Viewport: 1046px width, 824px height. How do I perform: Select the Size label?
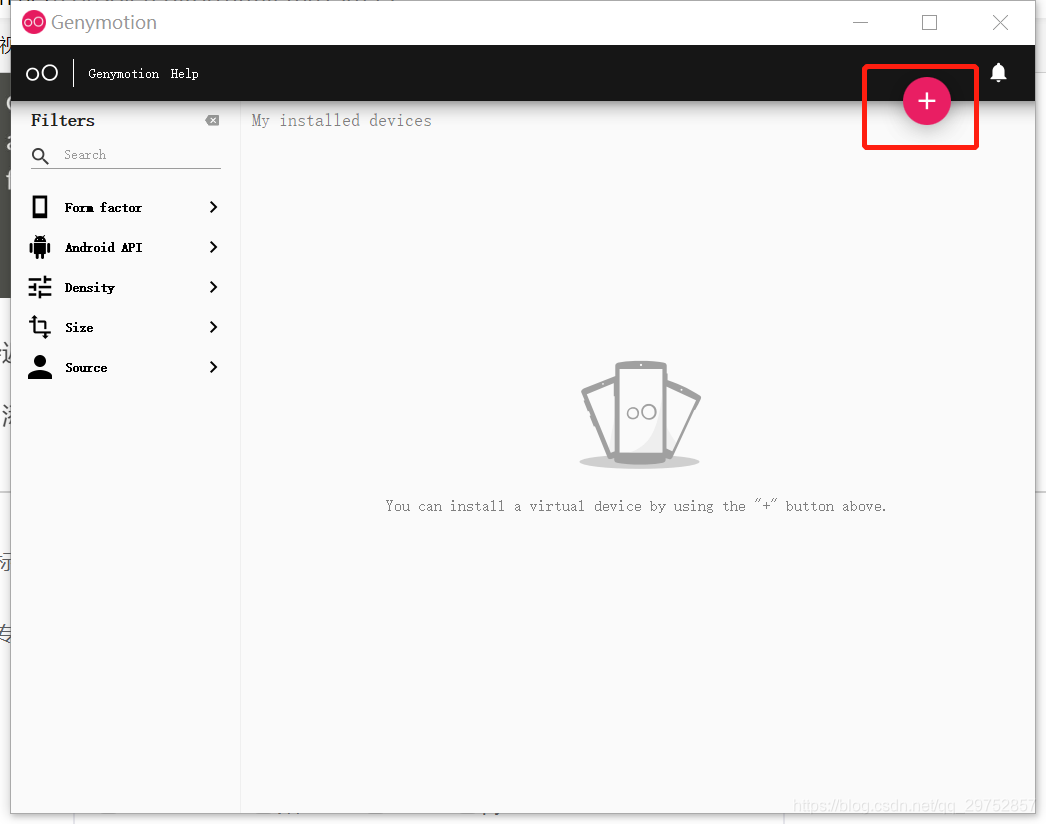79,328
